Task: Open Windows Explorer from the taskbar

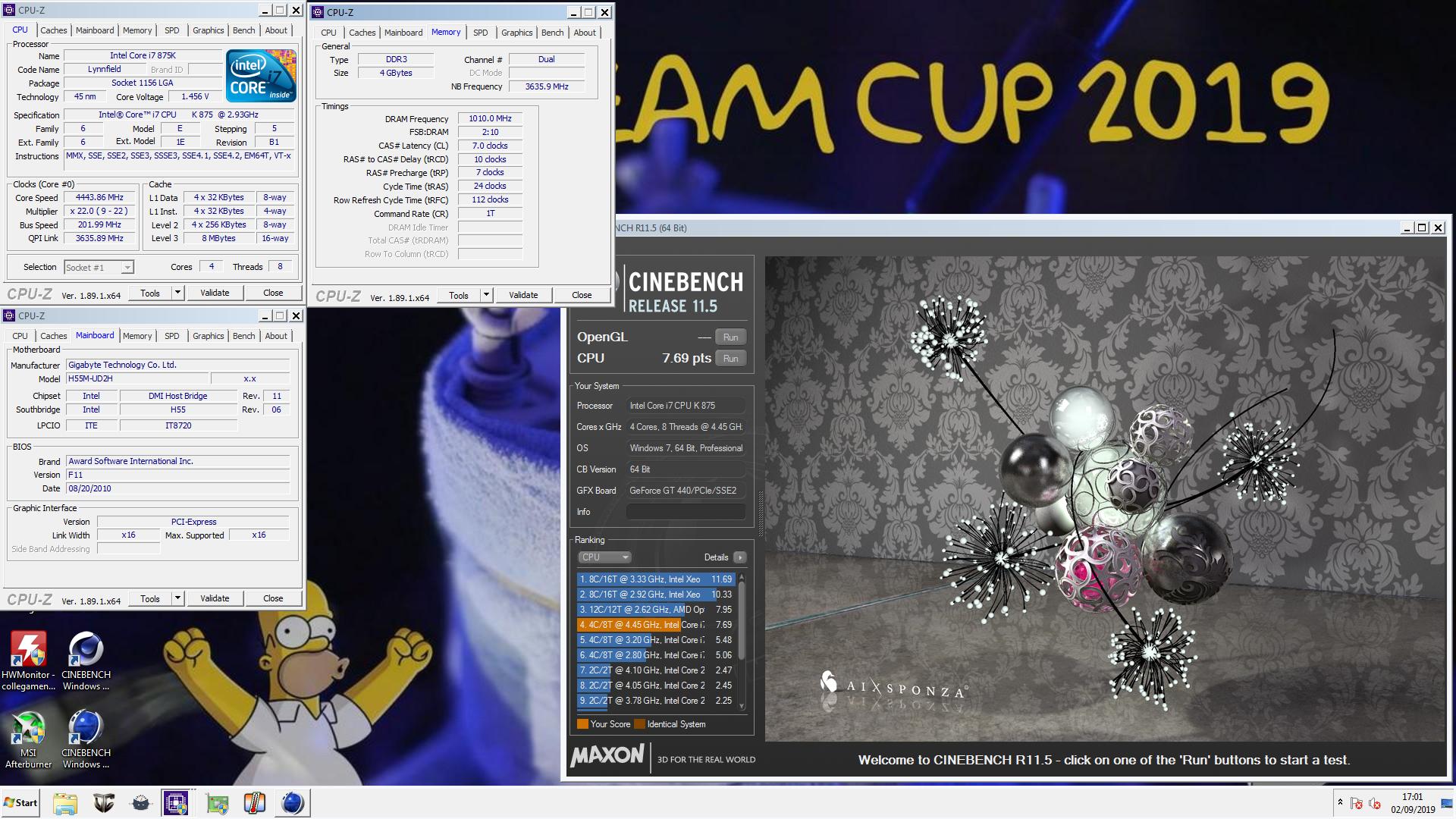Action: pyautogui.click(x=65, y=802)
